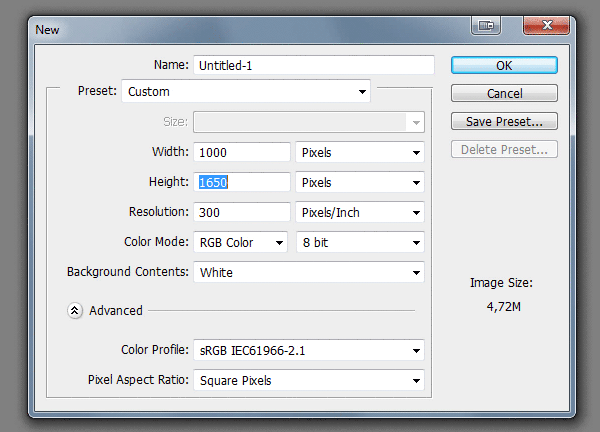The height and width of the screenshot is (432, 600).
Task: Collapse the Advanced section chevron icon
Action: [75, 310]
